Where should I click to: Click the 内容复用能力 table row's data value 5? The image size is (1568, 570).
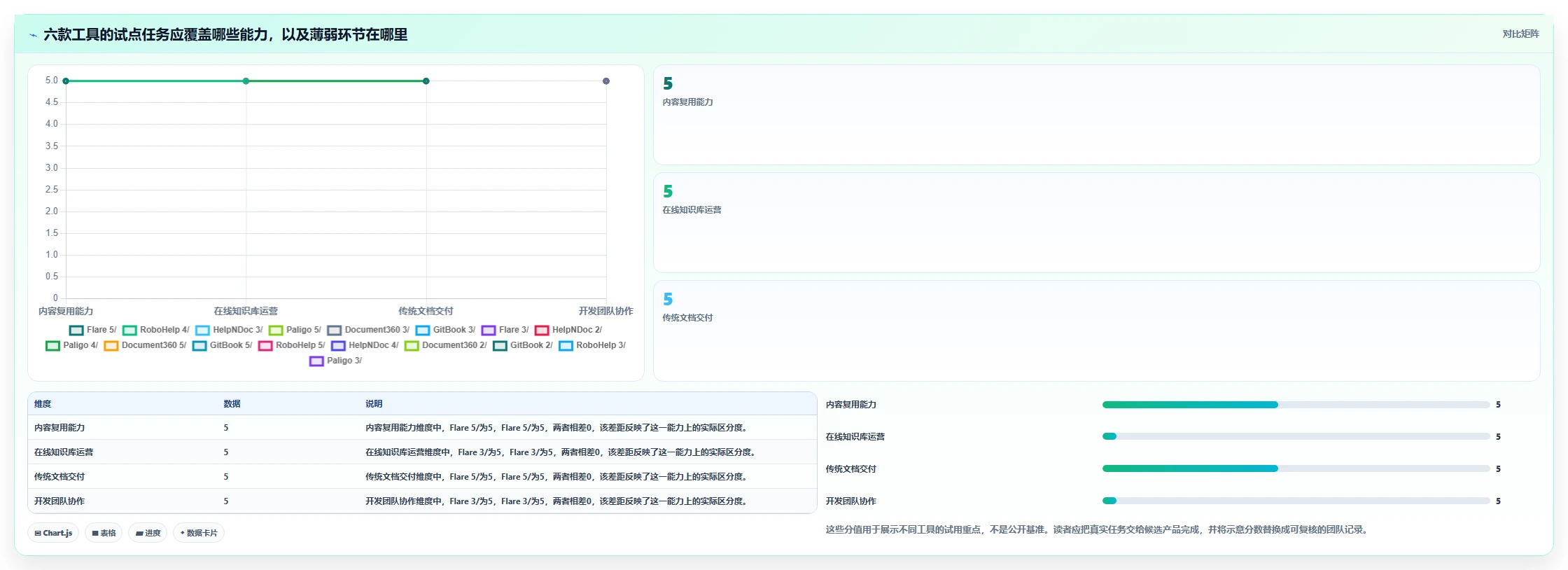click(x=226, y=428)
